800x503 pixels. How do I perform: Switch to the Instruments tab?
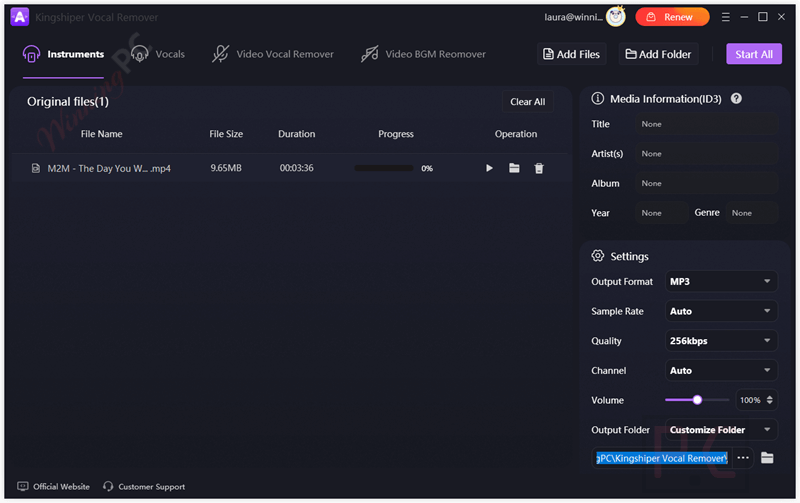click(x=63, y=54)
